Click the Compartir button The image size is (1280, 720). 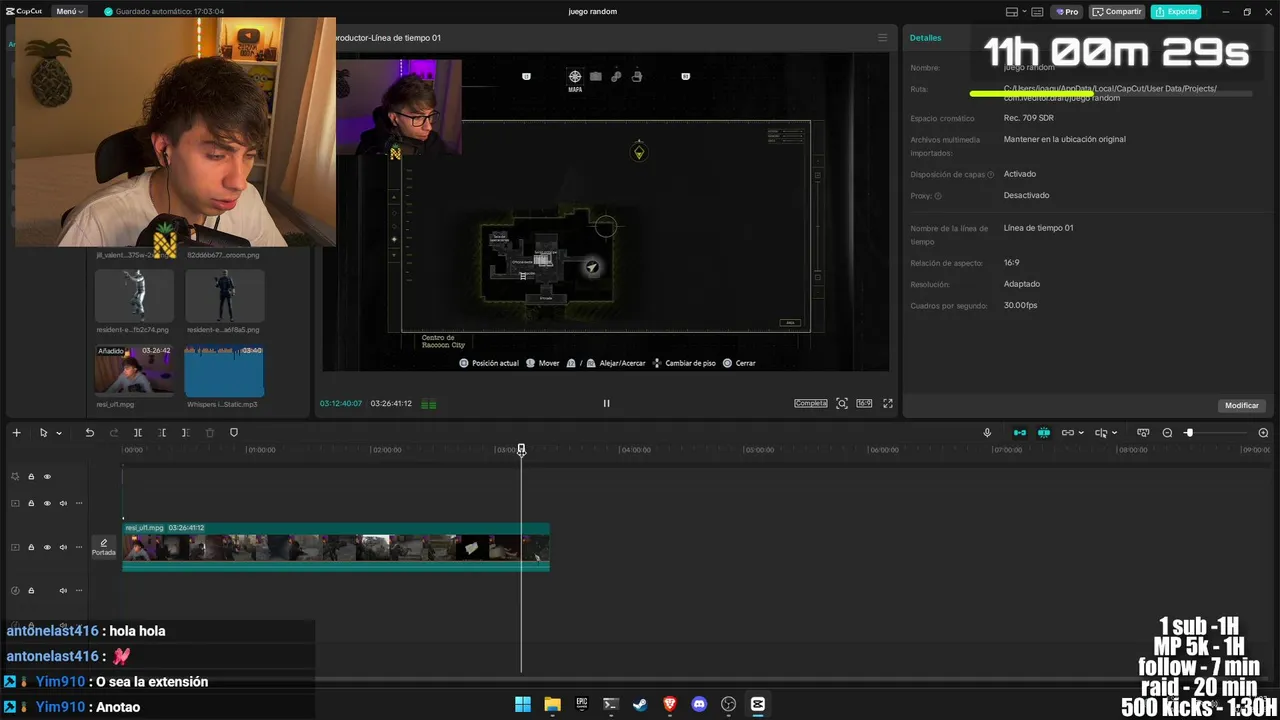[1117, 12]
